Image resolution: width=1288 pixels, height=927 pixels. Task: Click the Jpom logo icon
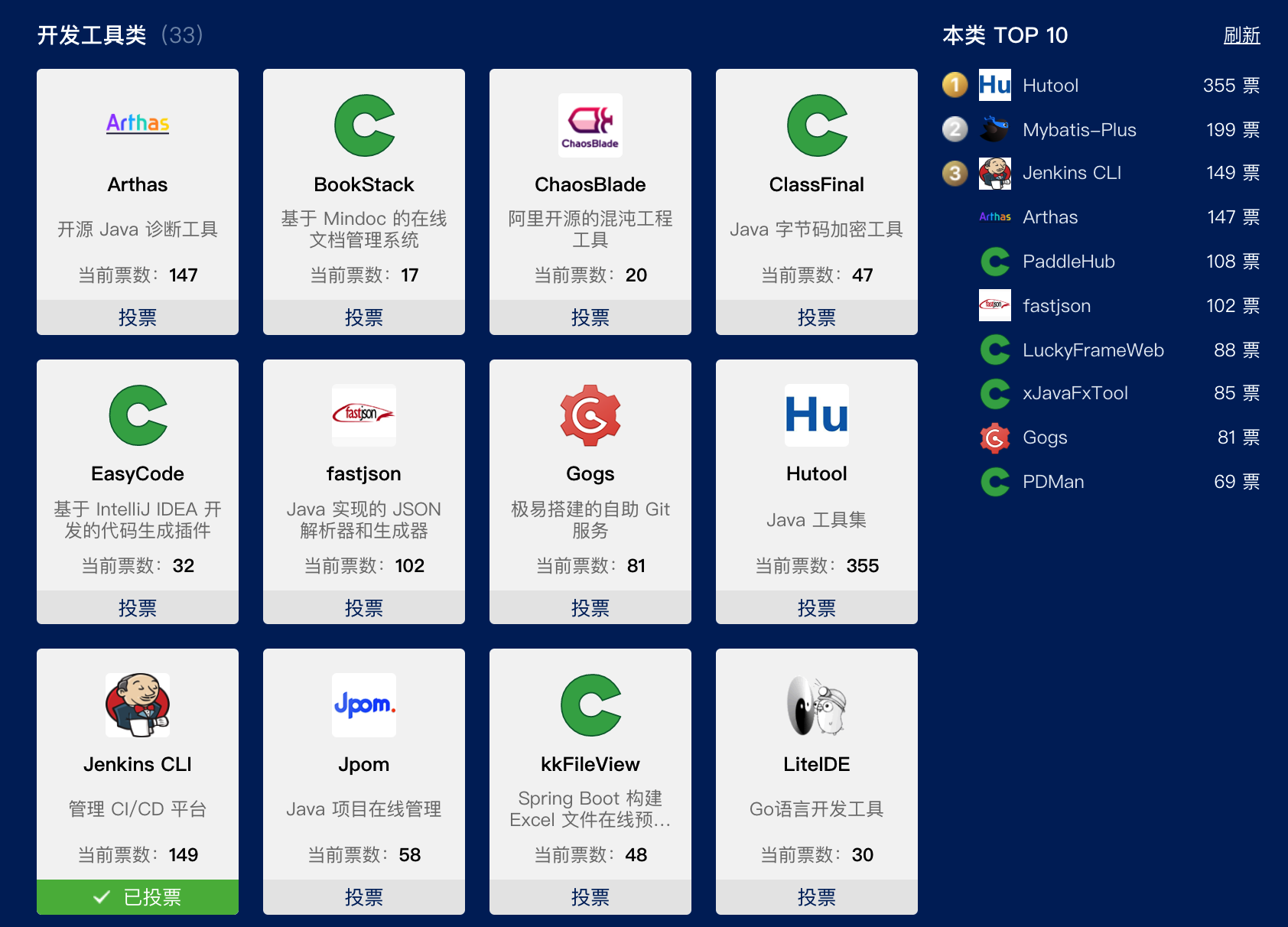coord(363,704)
